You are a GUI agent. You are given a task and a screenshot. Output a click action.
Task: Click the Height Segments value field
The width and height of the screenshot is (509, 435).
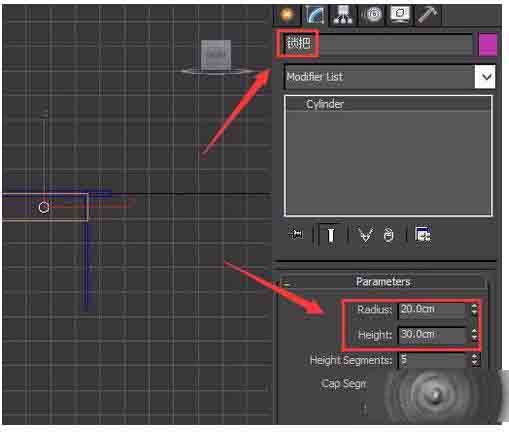click(432, 360)
